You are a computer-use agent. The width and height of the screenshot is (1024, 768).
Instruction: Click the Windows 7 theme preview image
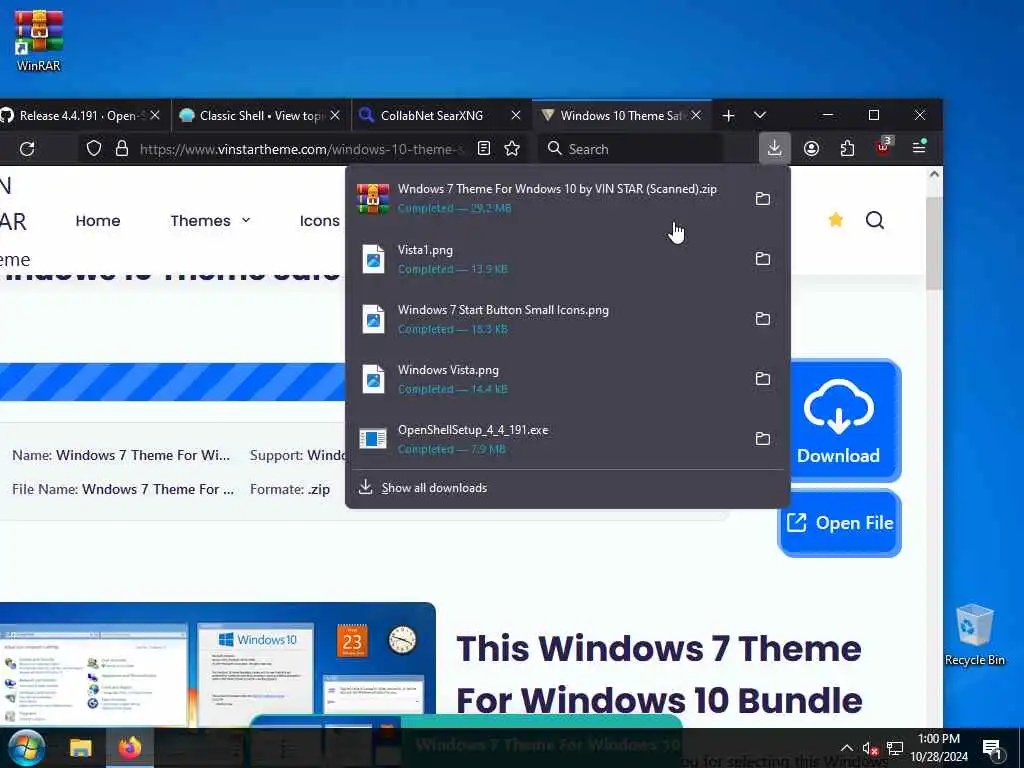pos(217,664)
